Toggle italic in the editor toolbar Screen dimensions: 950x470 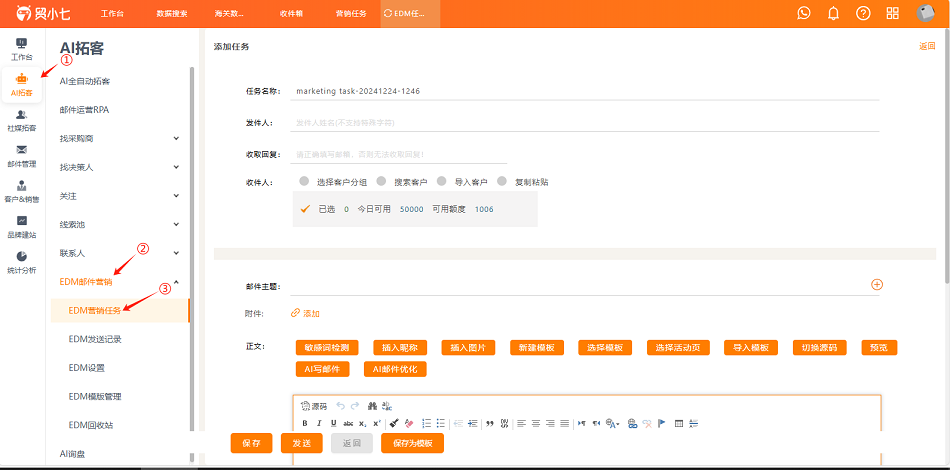pyautogui.click(x=319, y=423)
